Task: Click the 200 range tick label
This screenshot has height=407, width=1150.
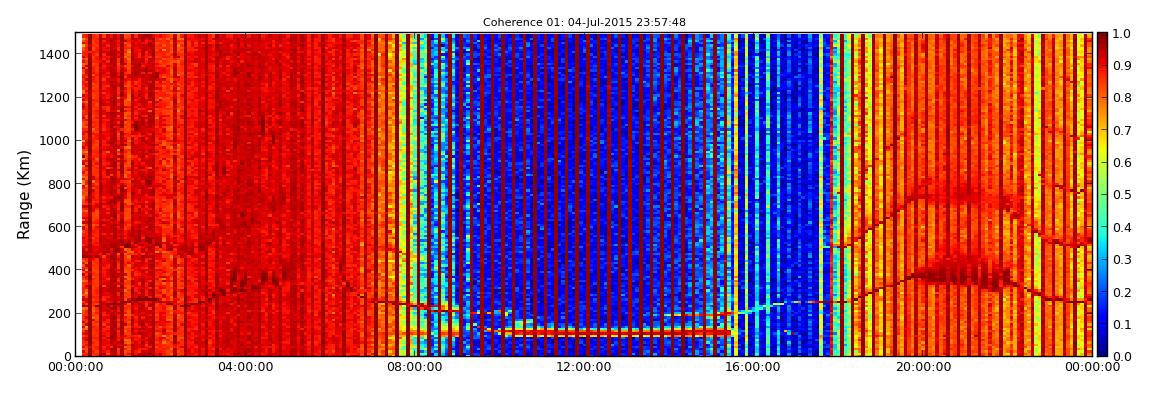Action: tap(58, 313)
